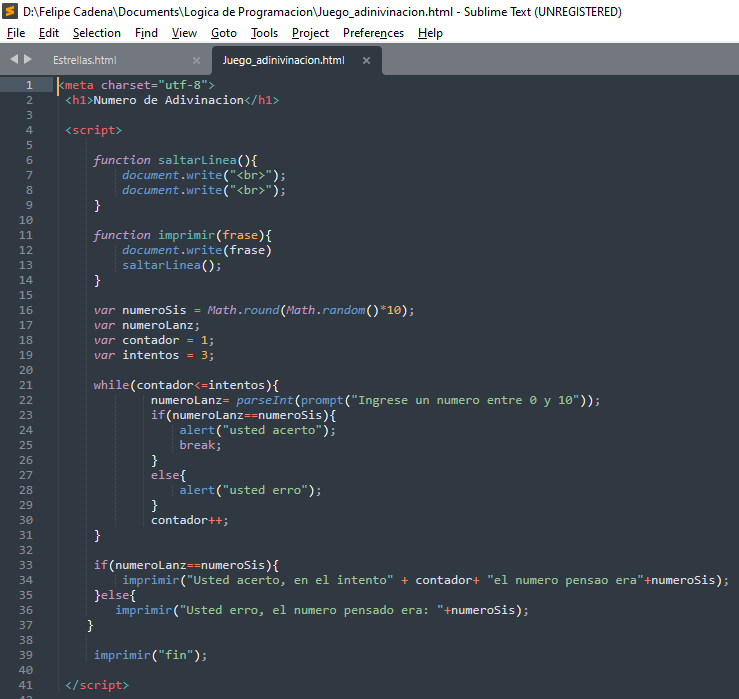739x699 pixels.
Task: Open the Project menu
Action: click(310, 33)
